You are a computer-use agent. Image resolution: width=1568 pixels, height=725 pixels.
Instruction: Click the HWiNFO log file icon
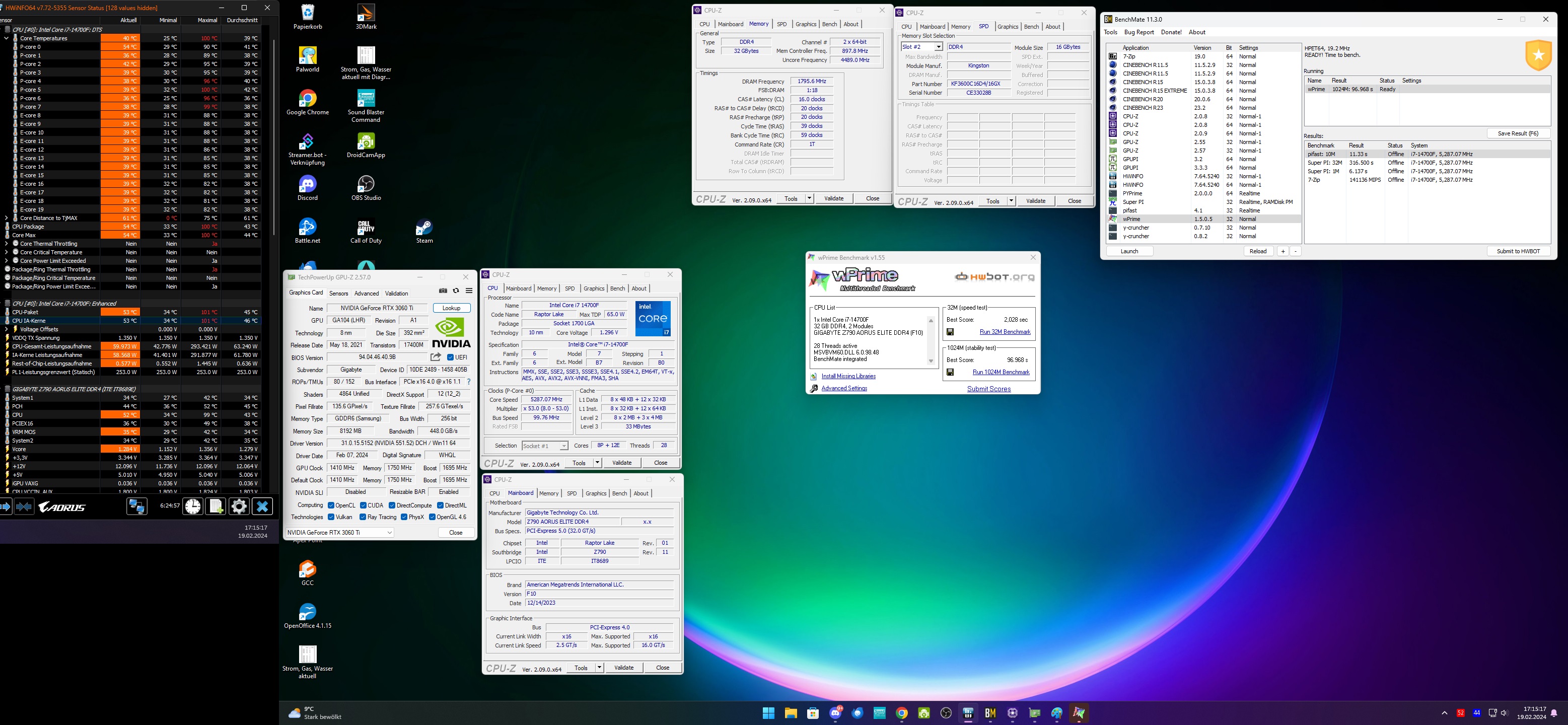[x=216, y=506]
